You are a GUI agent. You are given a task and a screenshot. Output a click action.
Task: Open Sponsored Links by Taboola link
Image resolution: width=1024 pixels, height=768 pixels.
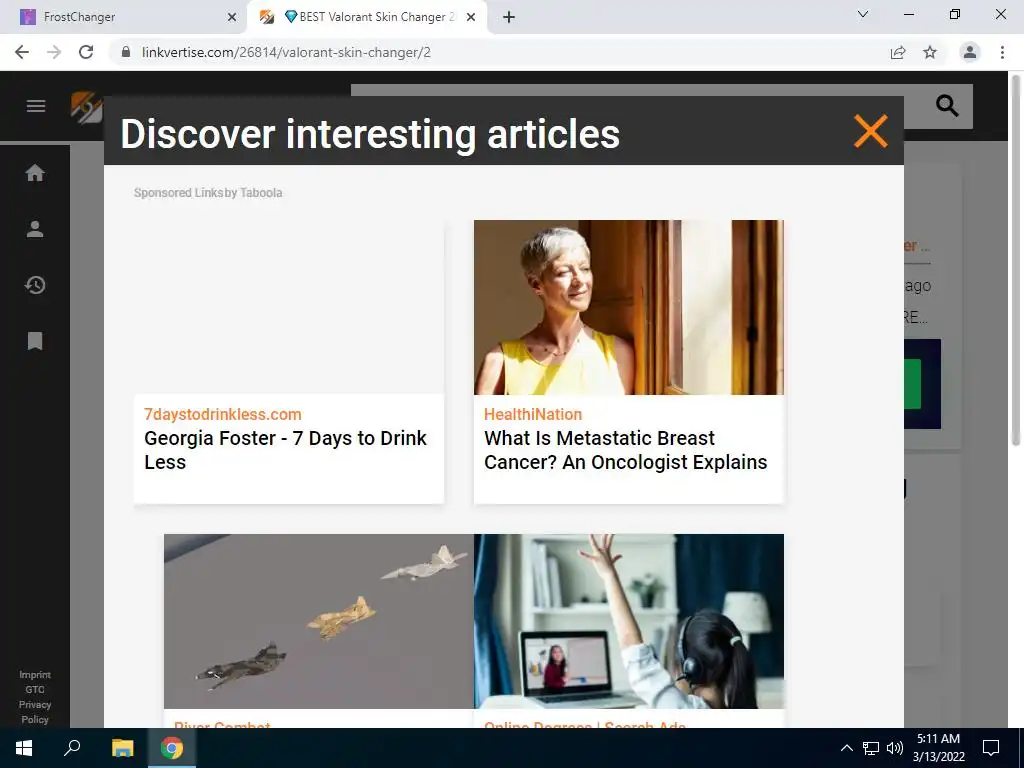[x=208, y=193]
